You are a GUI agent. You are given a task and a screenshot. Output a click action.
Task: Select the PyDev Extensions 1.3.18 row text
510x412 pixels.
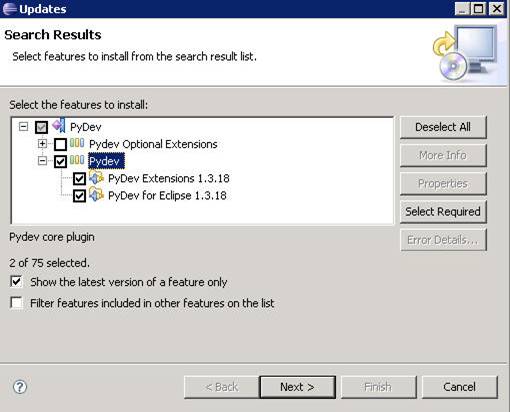(x=169, y=179)
